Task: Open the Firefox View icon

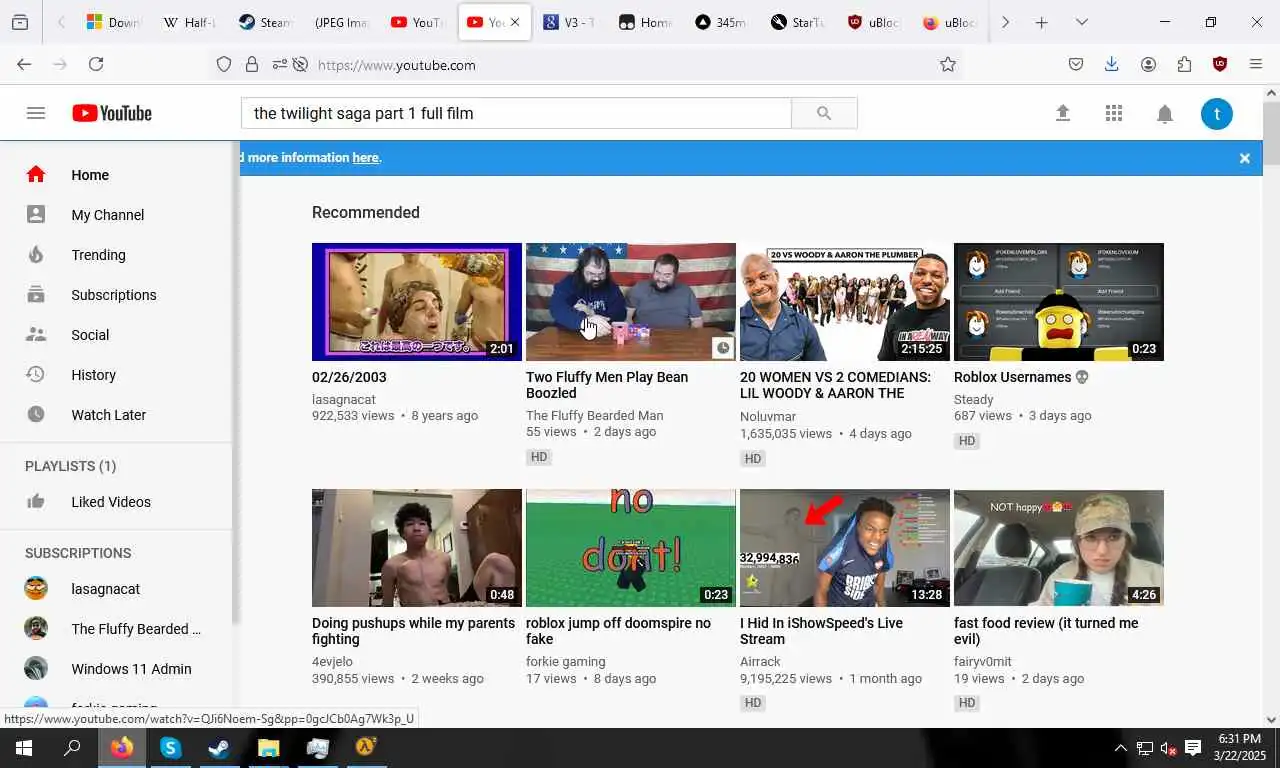Action: point(20,22)
